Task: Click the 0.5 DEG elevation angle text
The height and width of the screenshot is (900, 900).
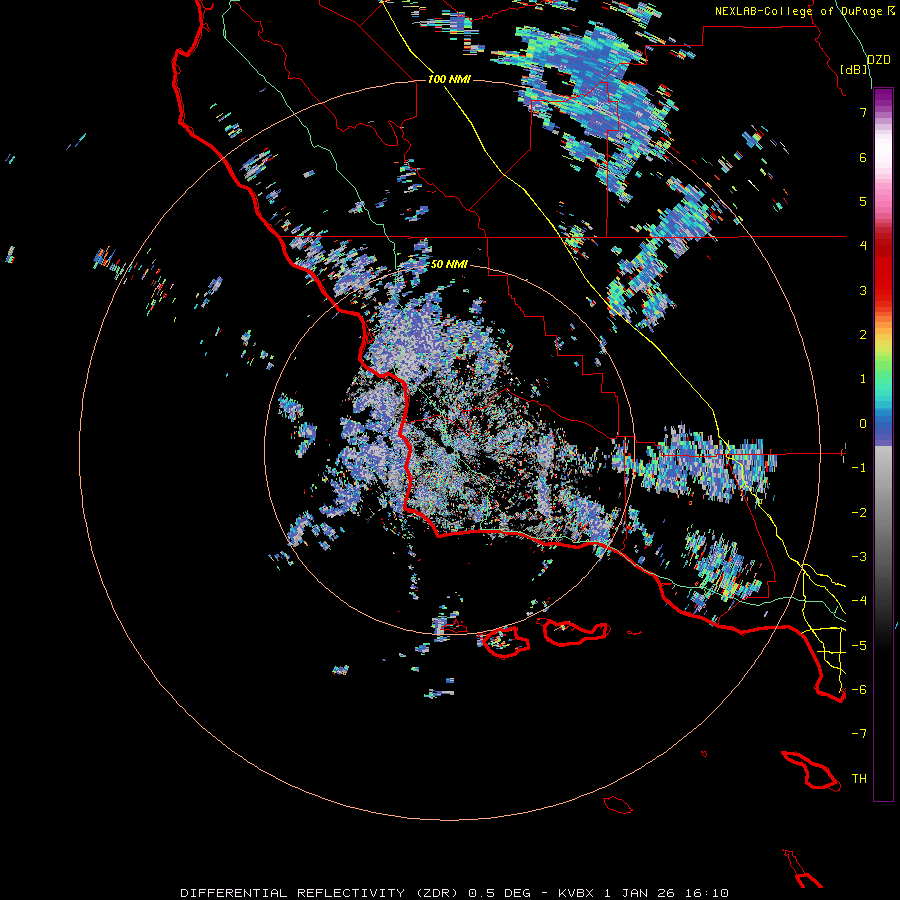Action: coord(503,893)
